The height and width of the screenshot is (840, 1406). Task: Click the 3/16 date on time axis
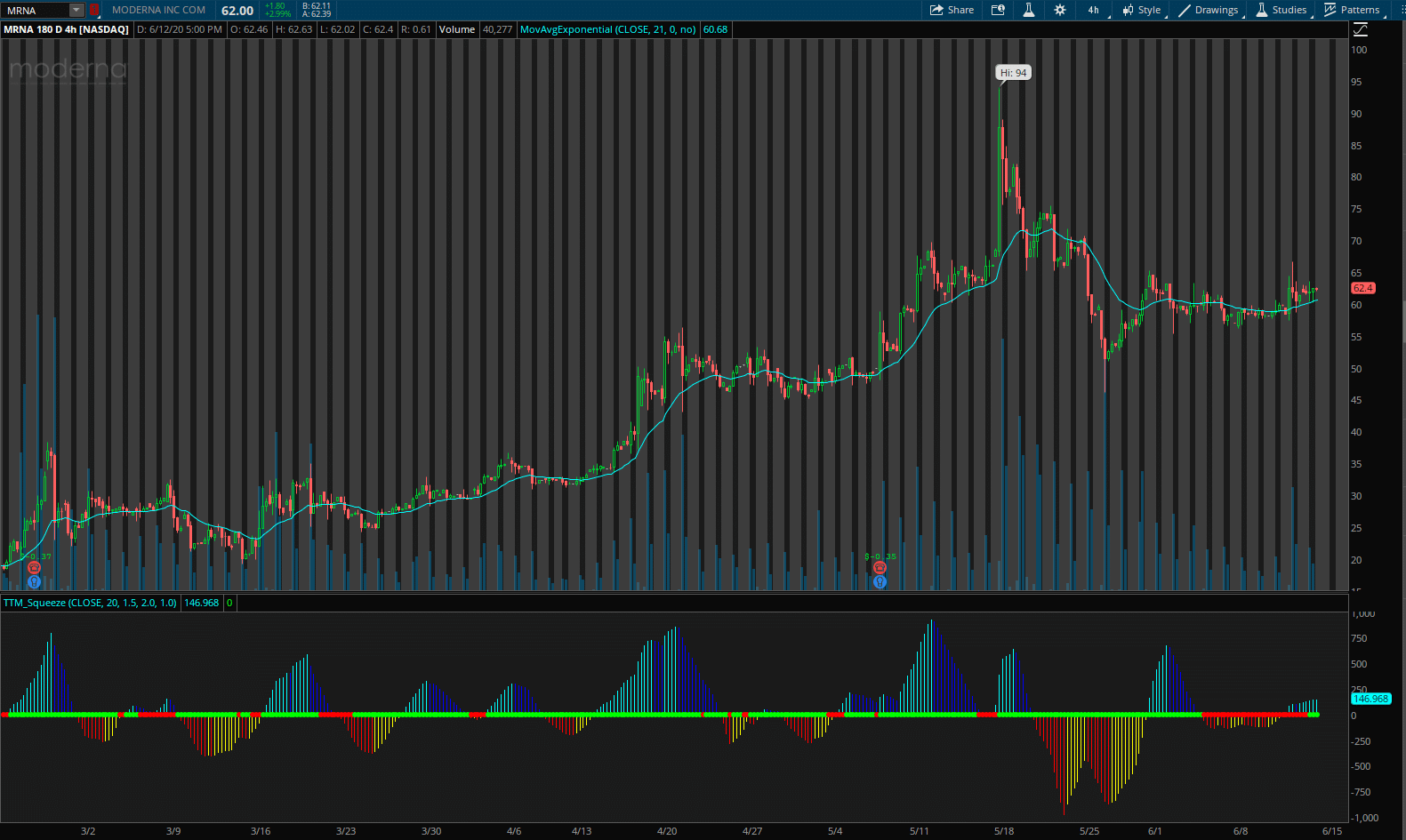point(261,831)
